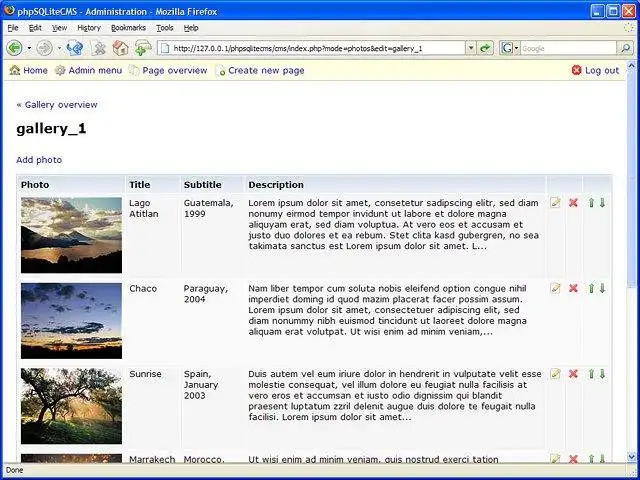Open the Back button history dropdown arrow

pos(29,48)
